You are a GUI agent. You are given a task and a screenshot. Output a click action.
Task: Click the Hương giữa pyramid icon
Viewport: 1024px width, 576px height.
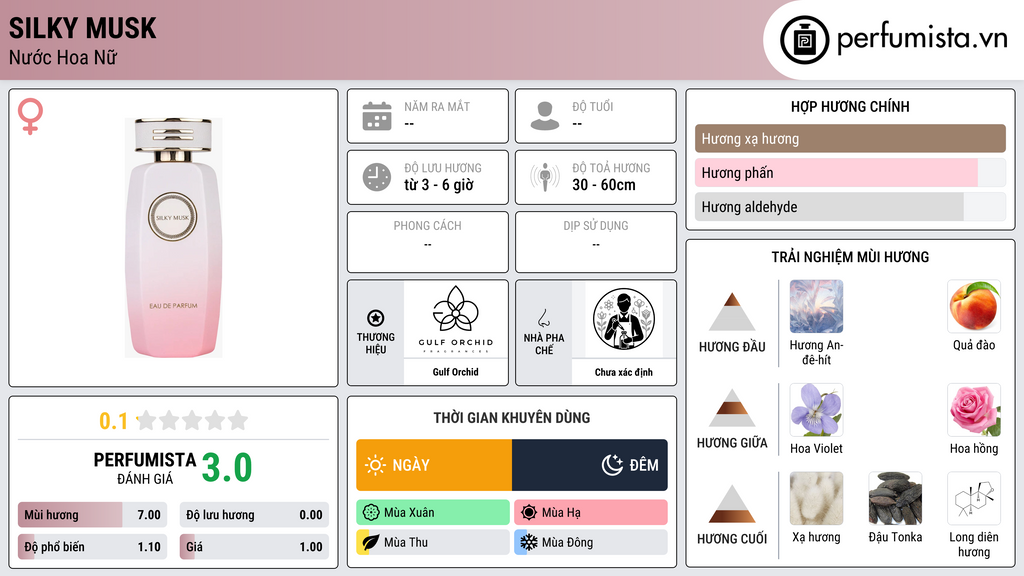coord(732,408)
